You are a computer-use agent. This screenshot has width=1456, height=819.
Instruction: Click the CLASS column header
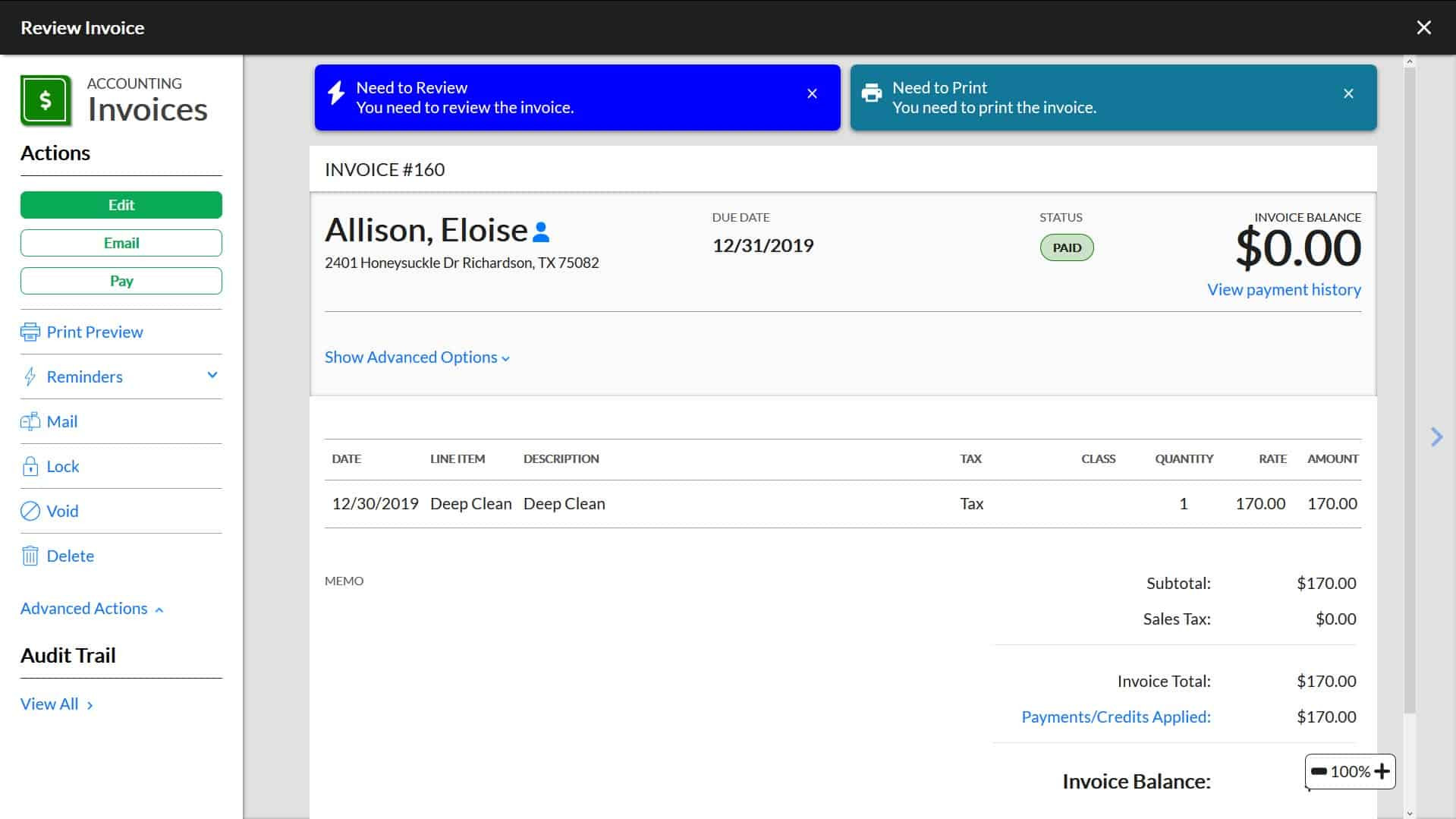[x=1098, y=458]
